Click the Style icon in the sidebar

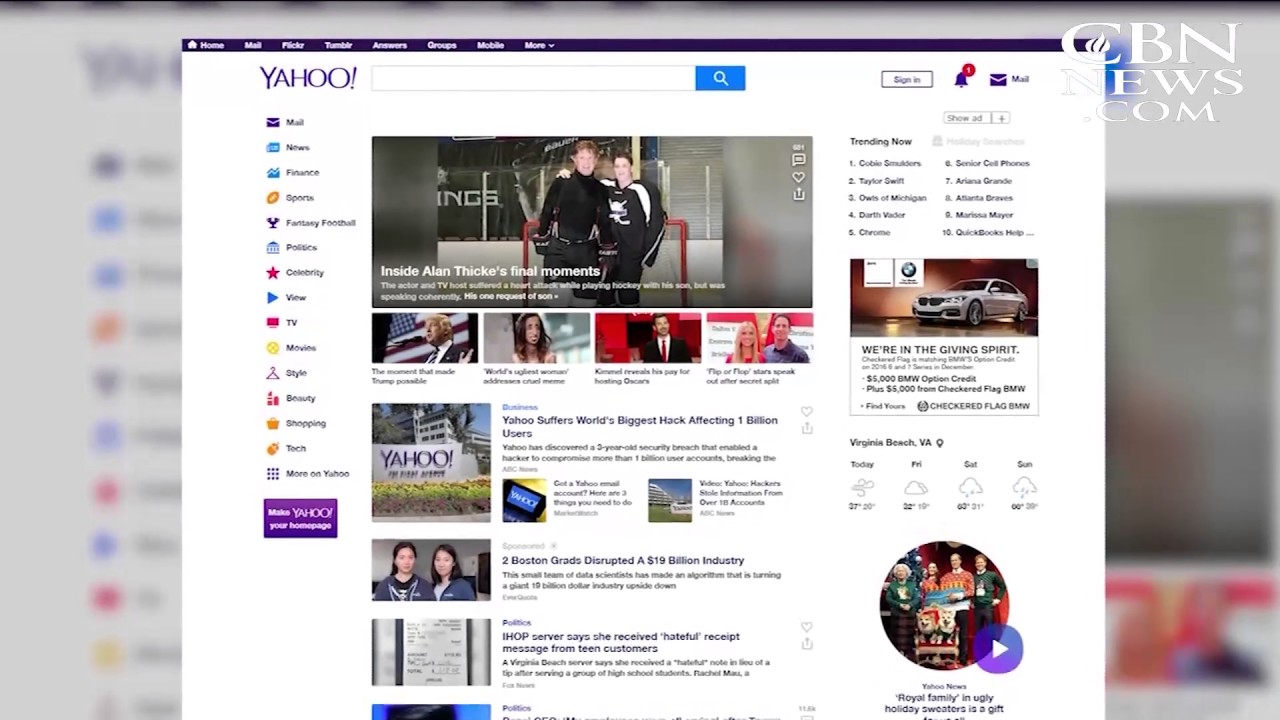click(x=273, y=372)
